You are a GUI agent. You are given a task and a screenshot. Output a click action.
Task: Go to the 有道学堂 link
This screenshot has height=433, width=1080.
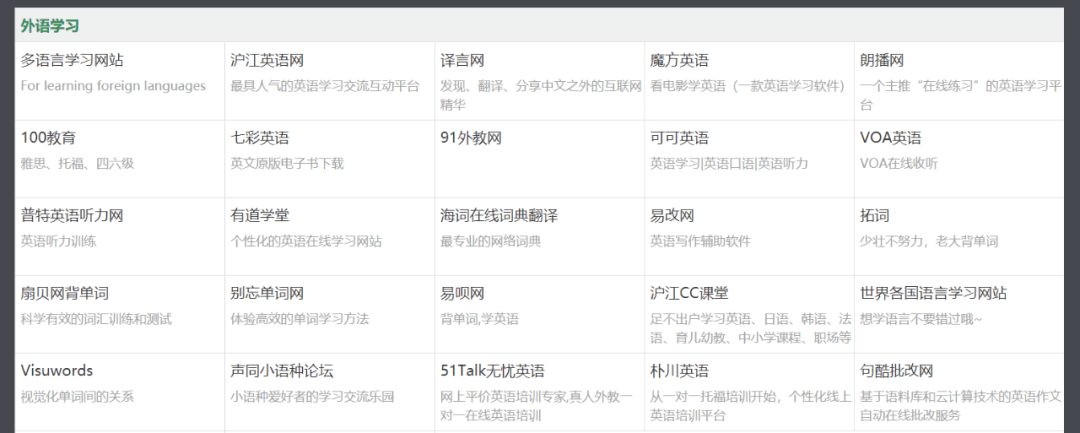click(260, 215)
